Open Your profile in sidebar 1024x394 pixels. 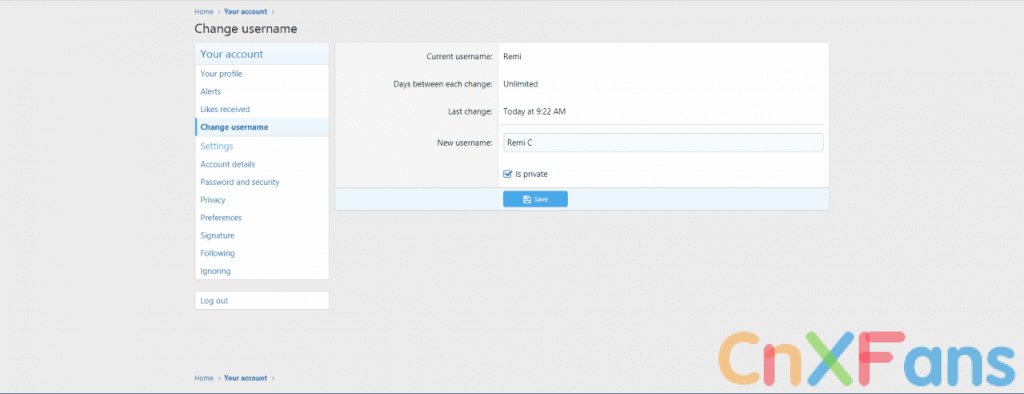[262, 74]
